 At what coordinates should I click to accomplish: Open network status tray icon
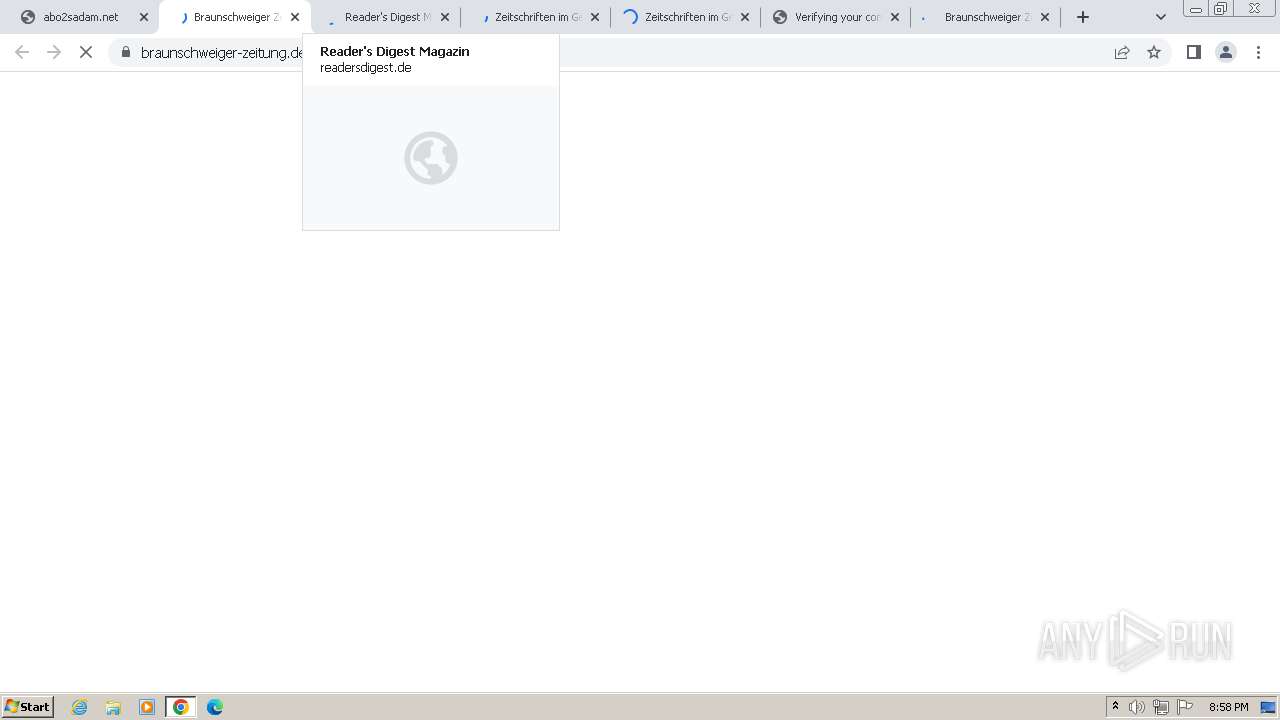click(1161, 707)
